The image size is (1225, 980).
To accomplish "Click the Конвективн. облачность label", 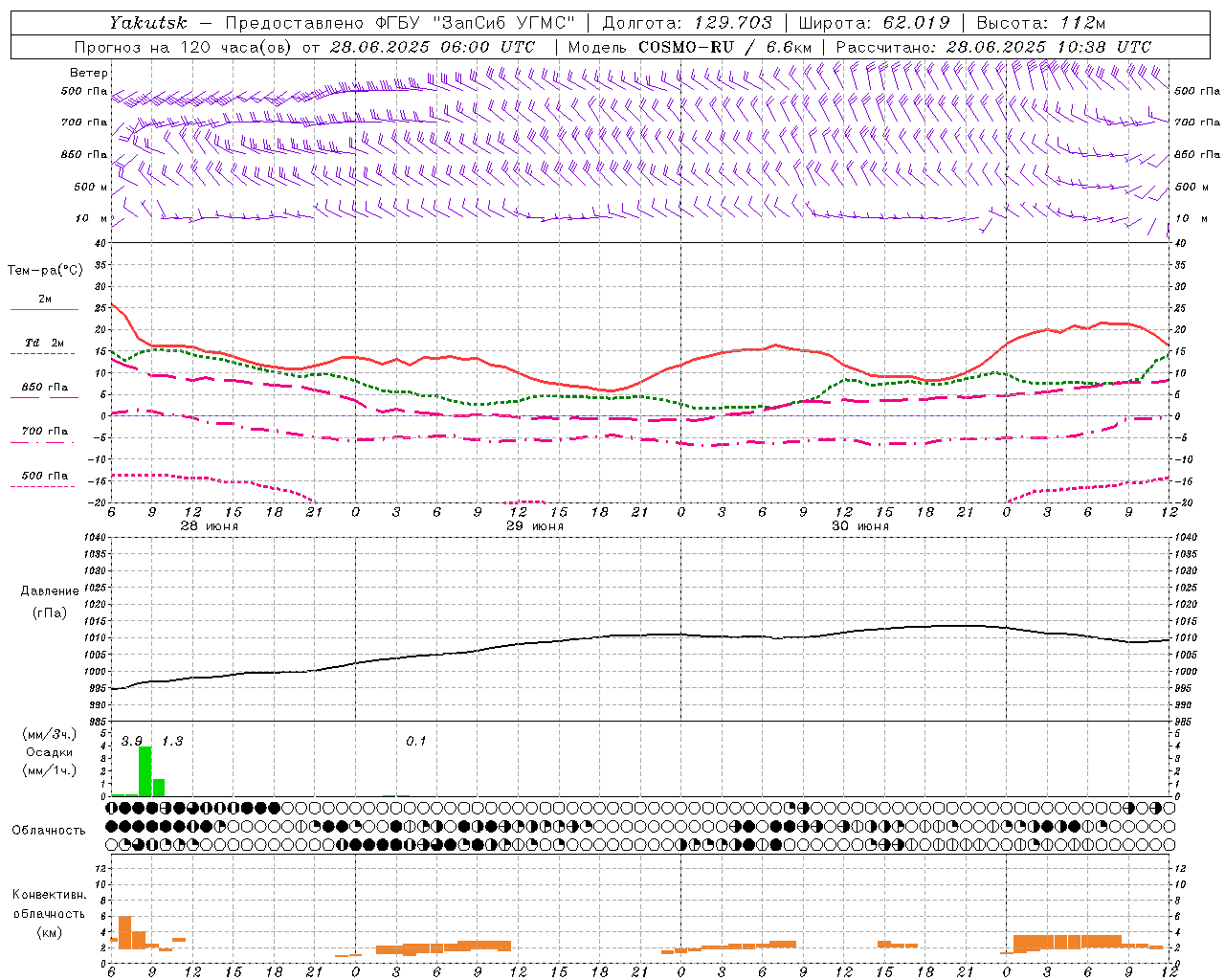I will [49, 904].
